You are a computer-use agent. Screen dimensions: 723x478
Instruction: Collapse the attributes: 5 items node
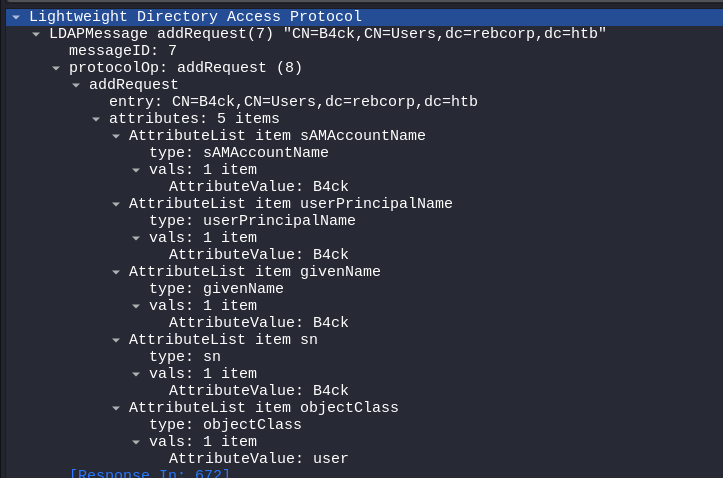(x=96, y=119)
